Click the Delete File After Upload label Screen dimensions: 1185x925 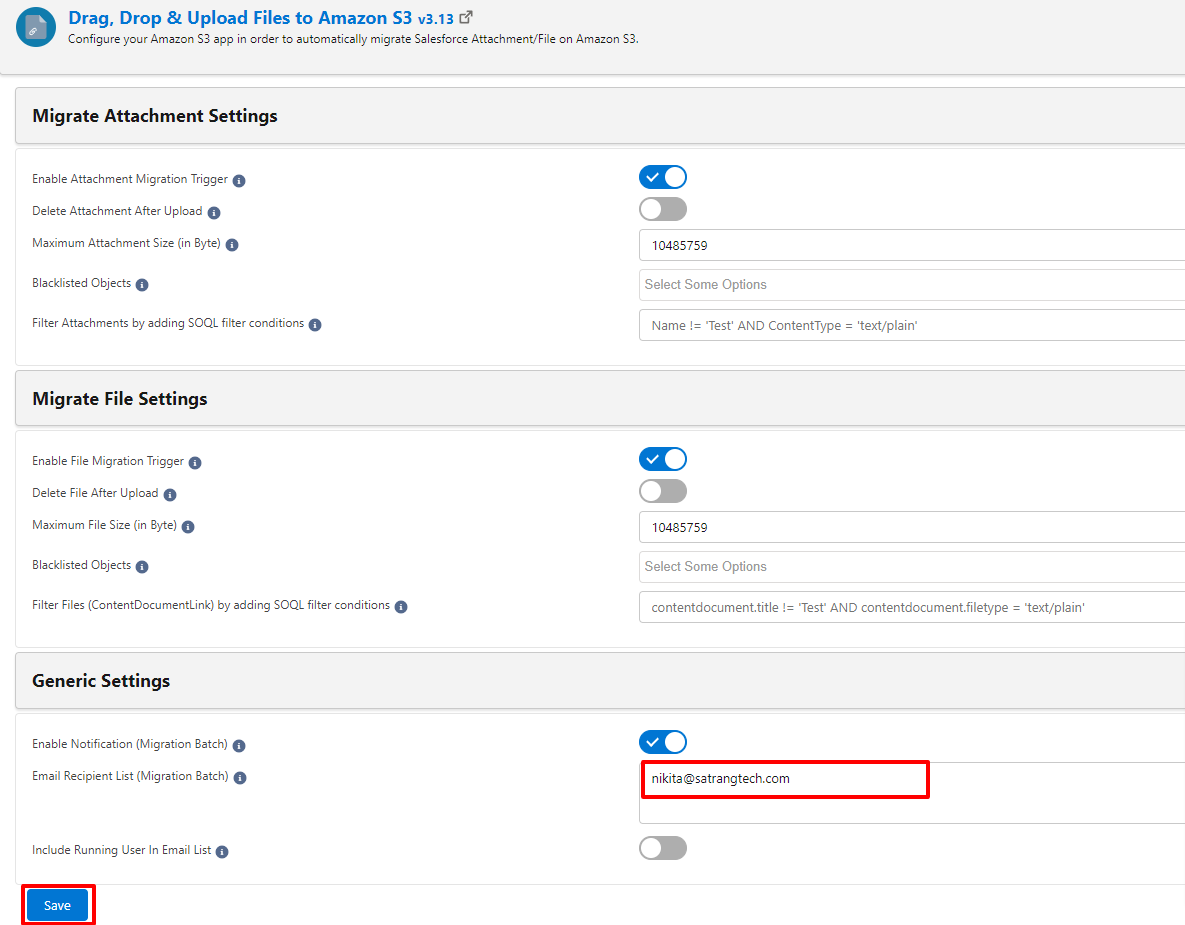pyautogui.click(x=95, y=493)
